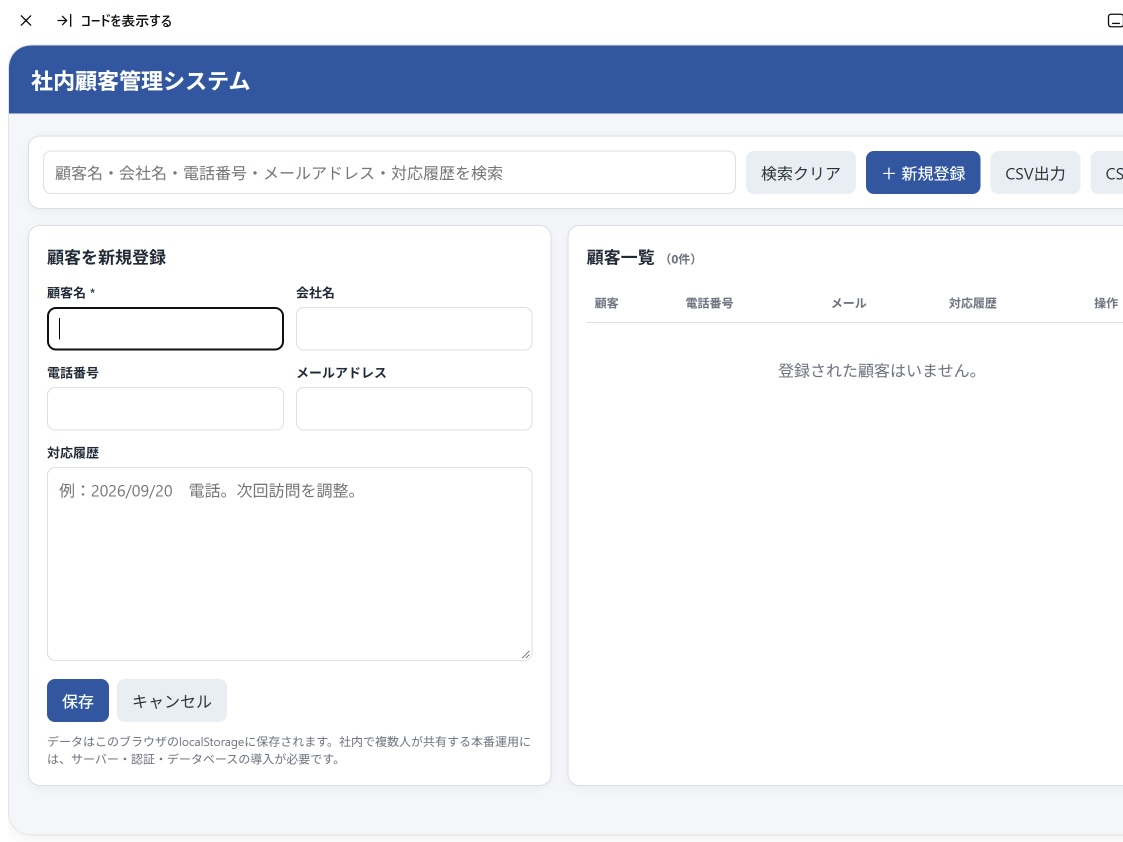Click the 顧客を新規登録 heading
The width and height of the screenshot is (1123, 842).
coord(107,258)
